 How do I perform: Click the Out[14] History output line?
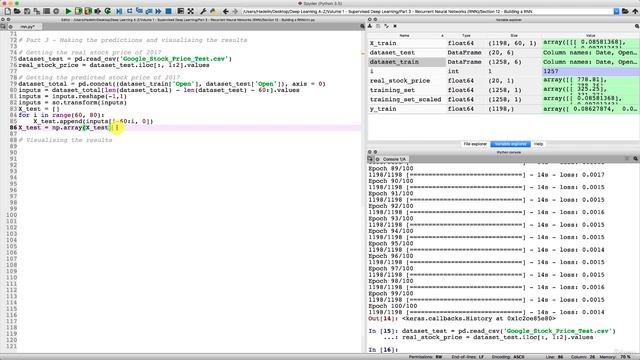(462, 318)
